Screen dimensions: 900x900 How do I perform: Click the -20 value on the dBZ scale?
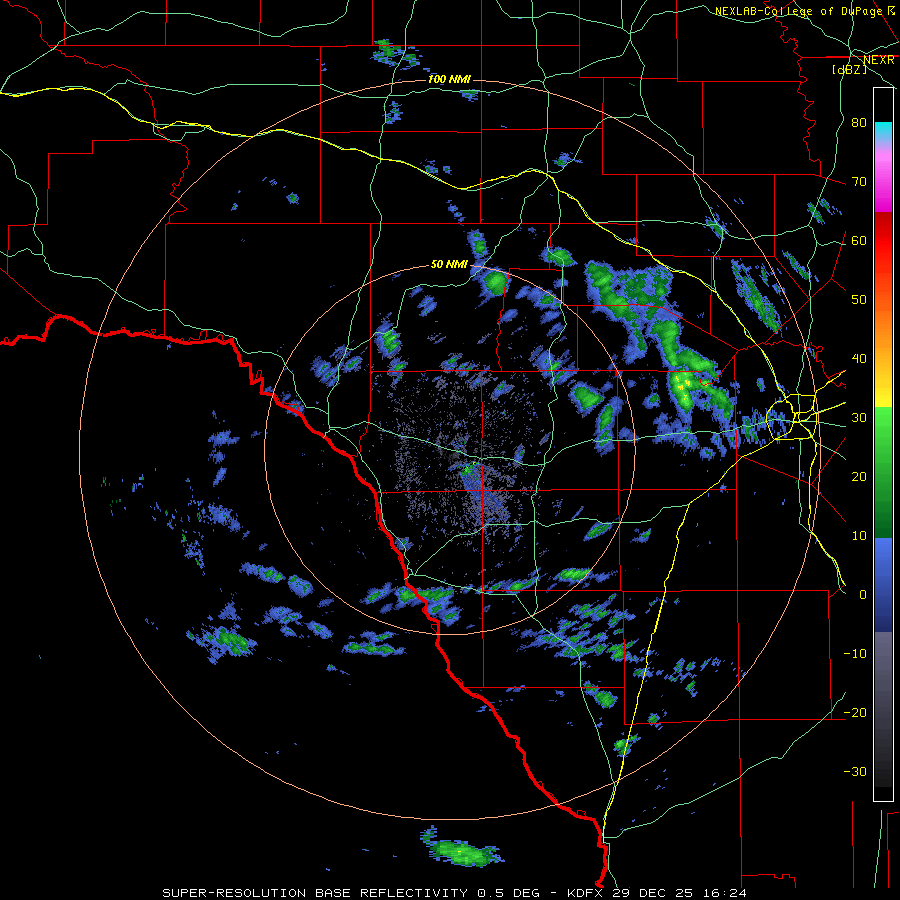pos(855,712)
